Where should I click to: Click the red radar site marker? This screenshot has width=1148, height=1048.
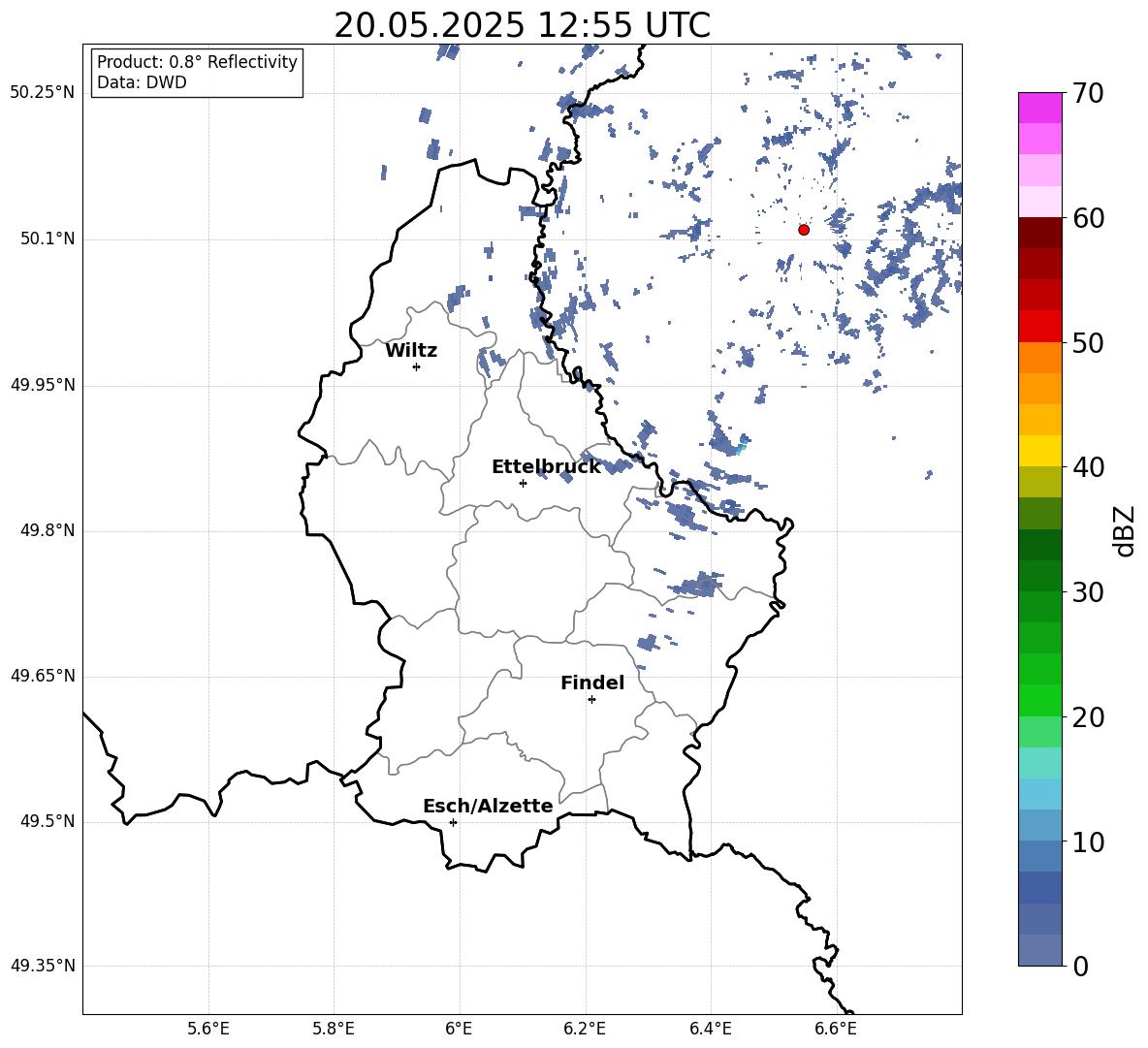(804, 230)
